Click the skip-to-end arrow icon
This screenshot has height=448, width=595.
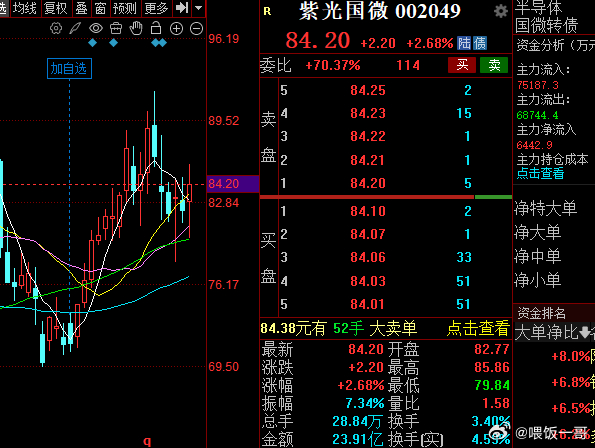click(x=182, y=8)
